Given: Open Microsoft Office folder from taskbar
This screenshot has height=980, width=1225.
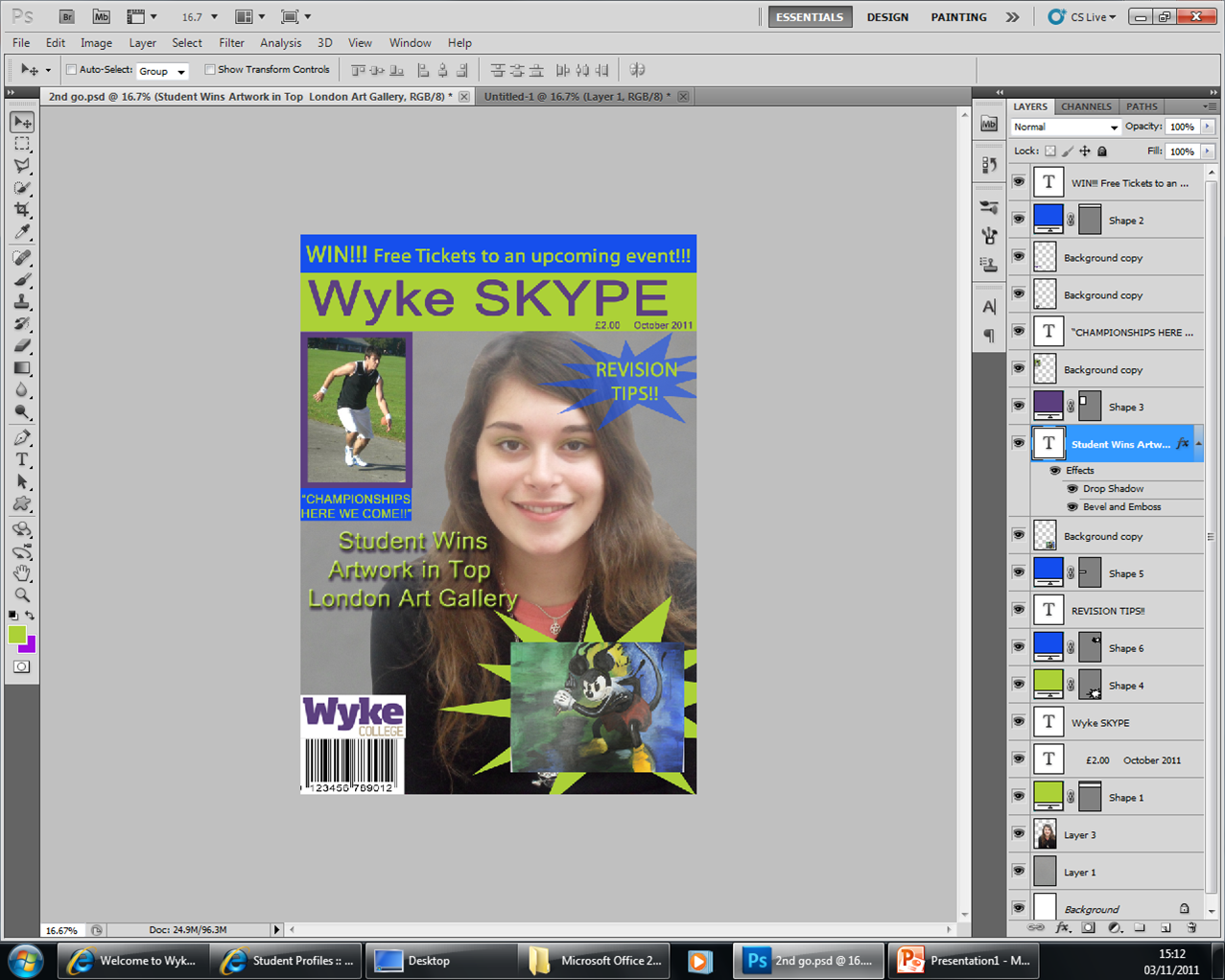Looking at the screenshot, I should 597,960.
